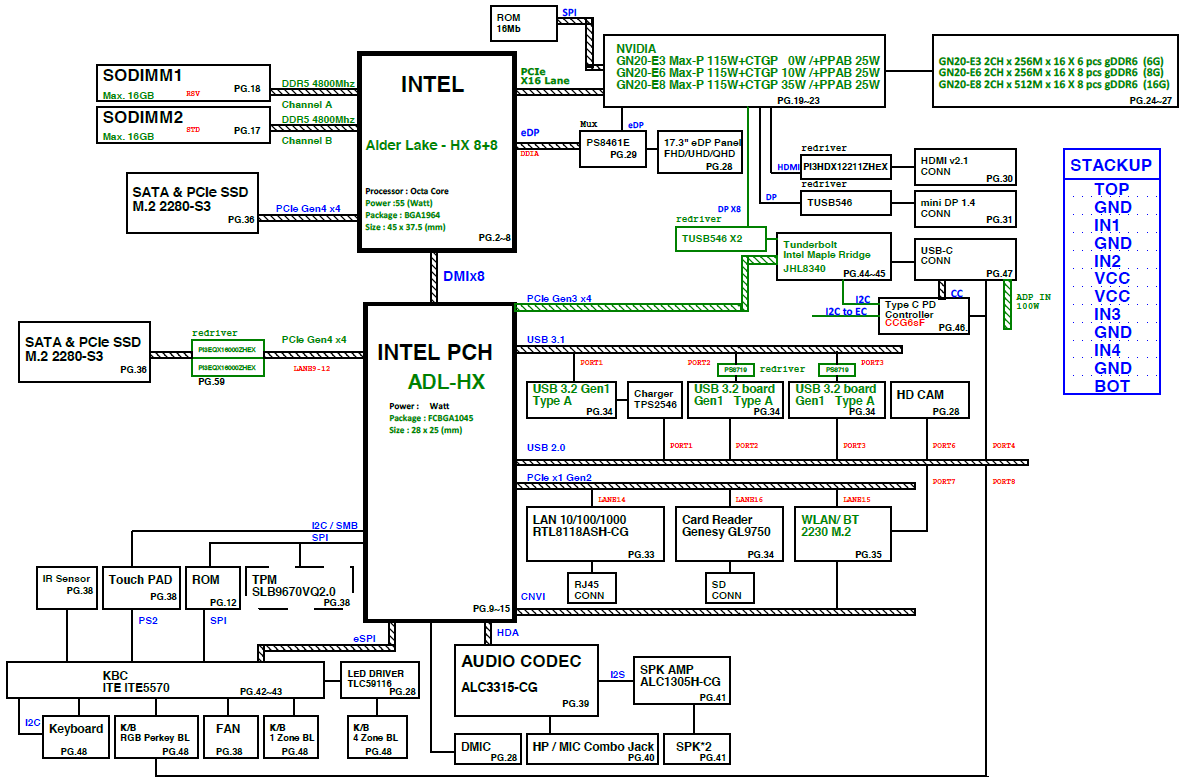The image size is (1186, 780).
Task: Click the SPK*2 block
Action: (697, 749)
